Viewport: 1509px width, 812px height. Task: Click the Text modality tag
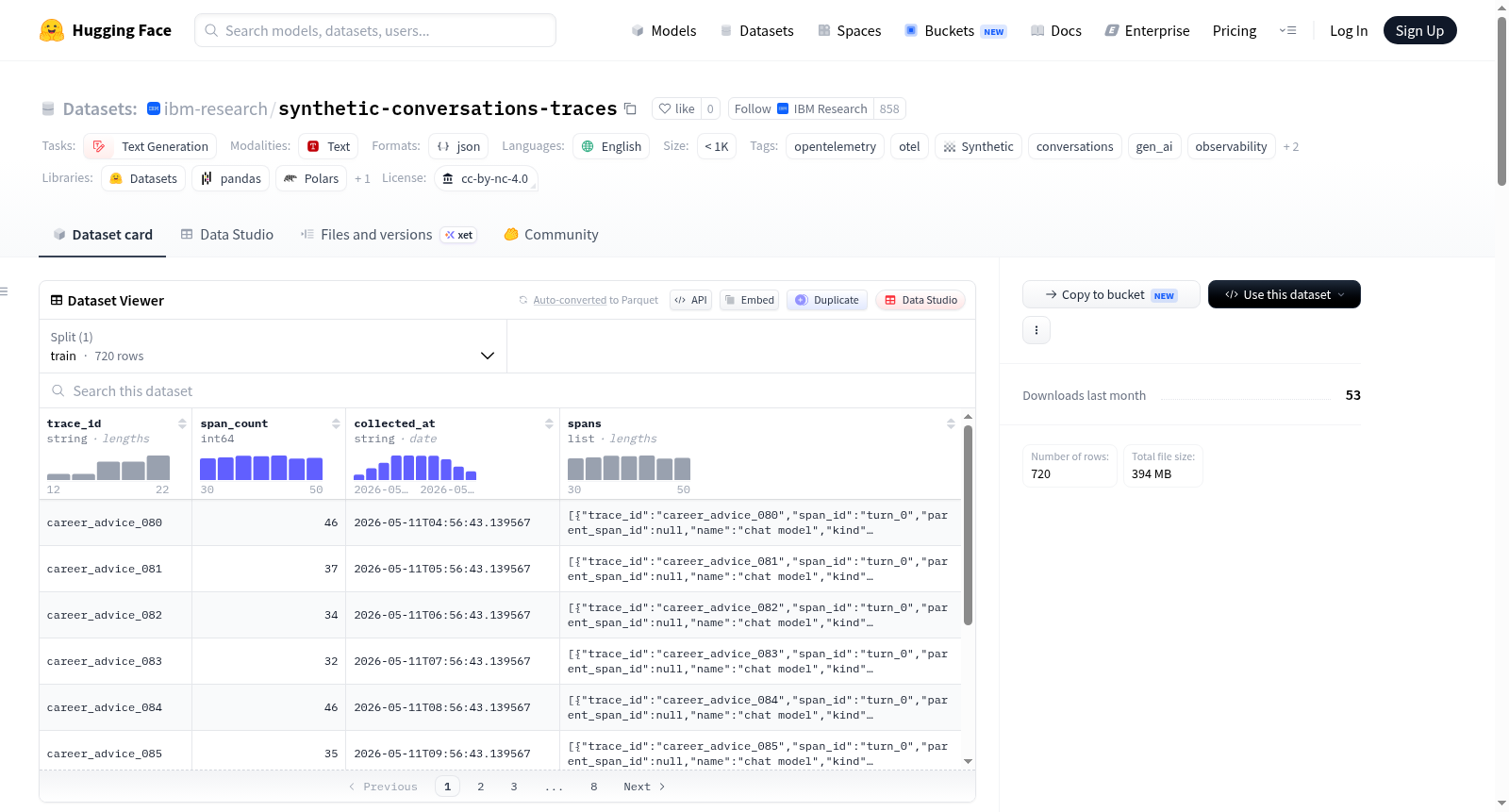[328, 146]
